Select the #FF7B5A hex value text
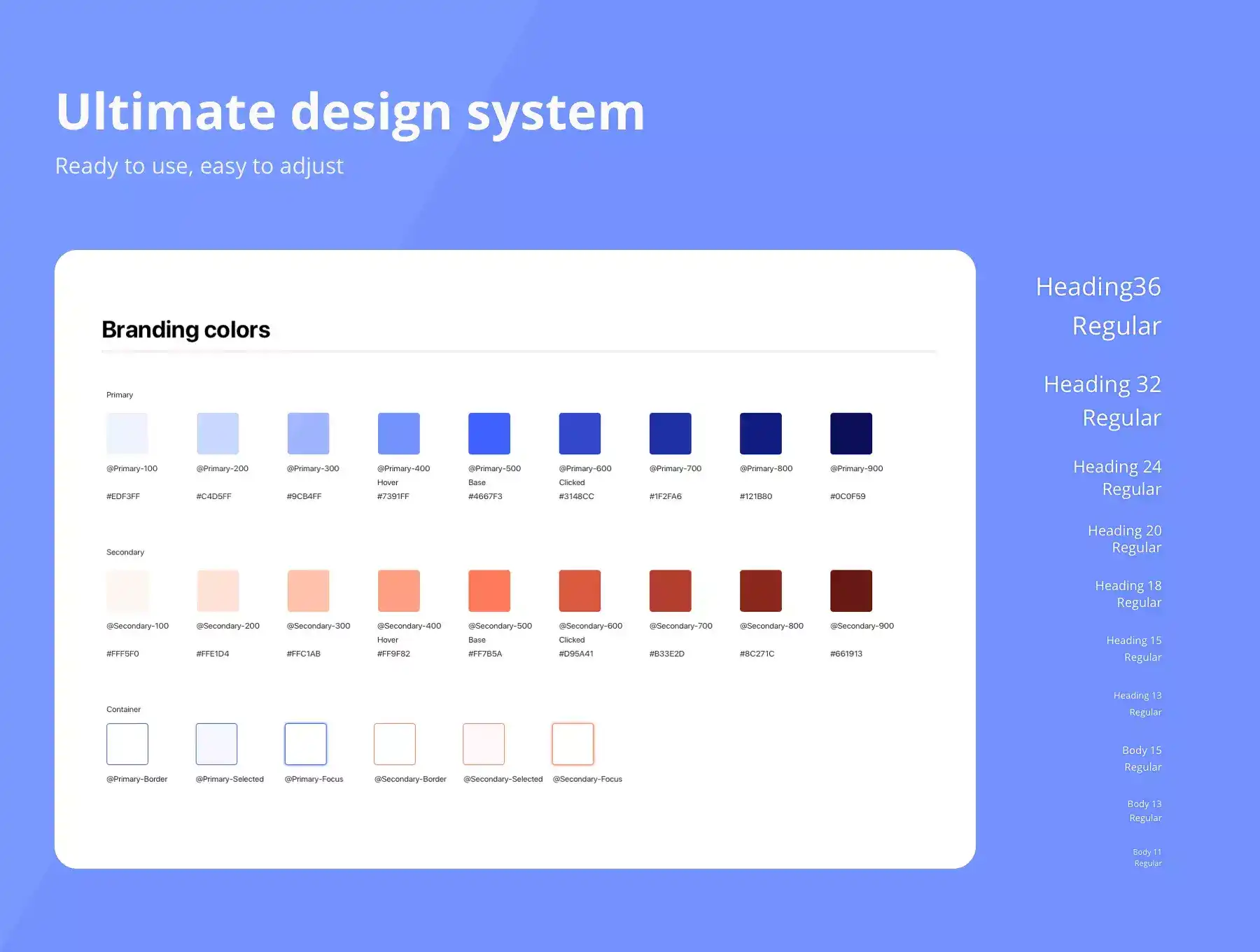Viewport: 1260px width, 952px height. 485,654
